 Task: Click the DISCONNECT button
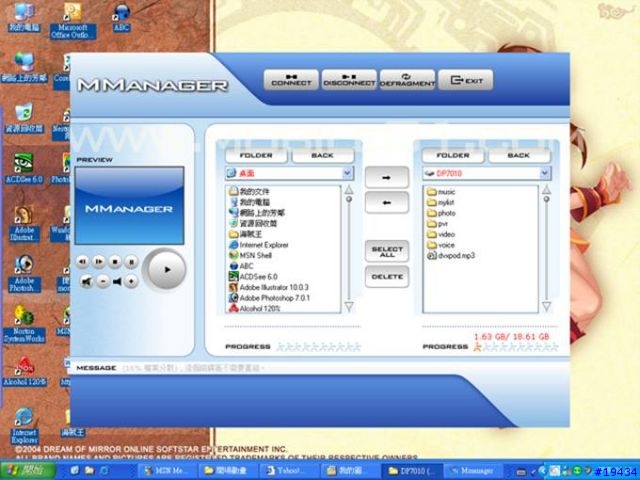point(349,80)
